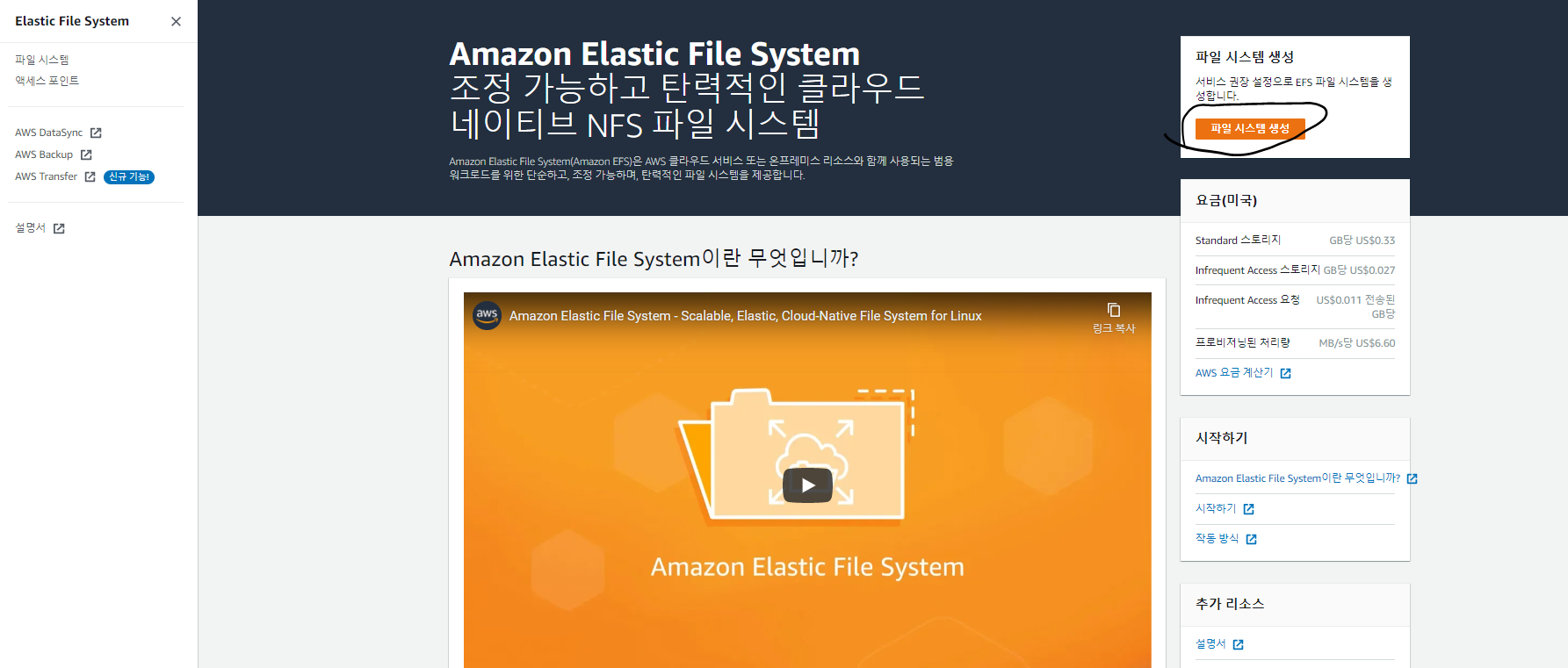
Task: Open 설명서 link in the left sidebar
Action: [x=31, y=228]
